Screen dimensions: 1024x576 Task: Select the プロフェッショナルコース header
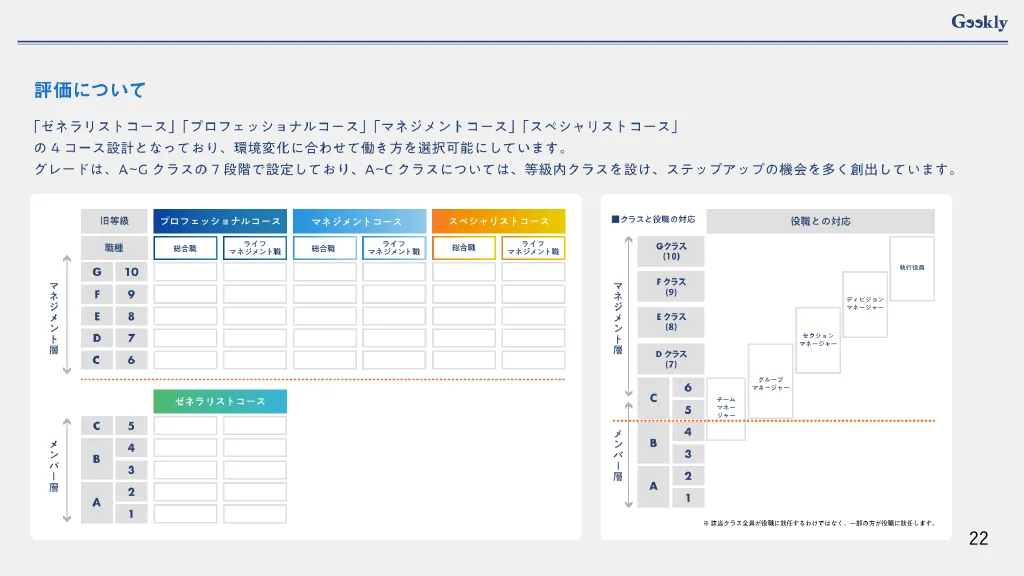point(220,221)
